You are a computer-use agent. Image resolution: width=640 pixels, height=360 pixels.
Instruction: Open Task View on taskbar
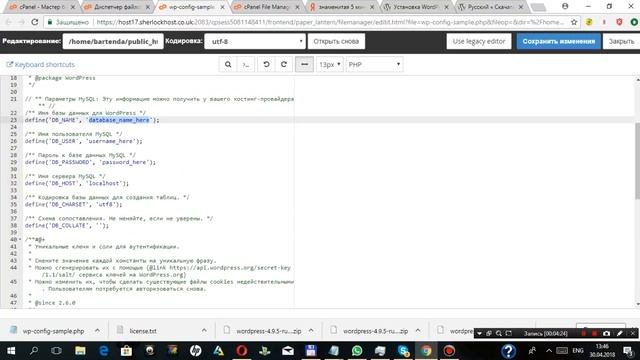[x=57, y=351]
